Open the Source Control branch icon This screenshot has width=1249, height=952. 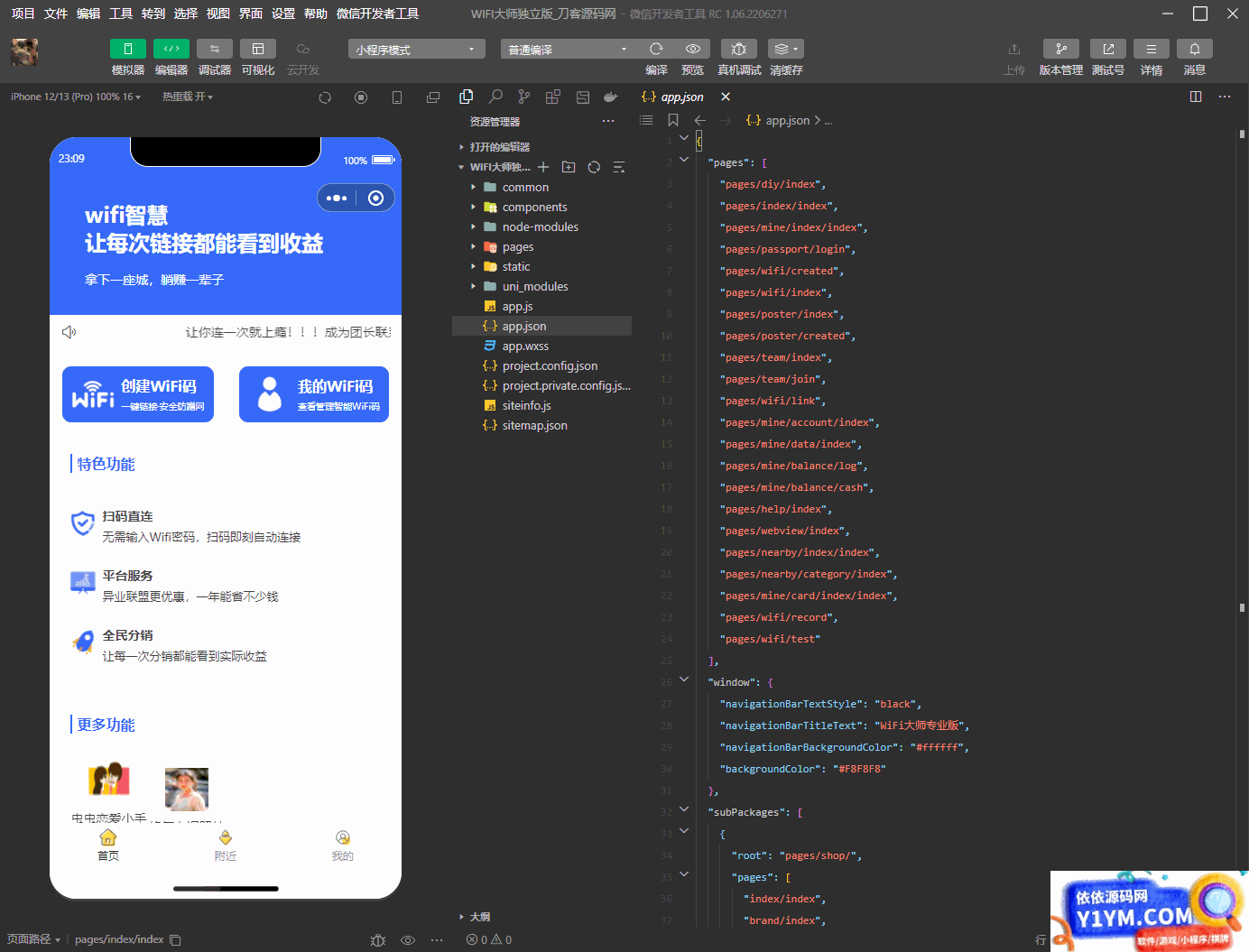[524, 97]
